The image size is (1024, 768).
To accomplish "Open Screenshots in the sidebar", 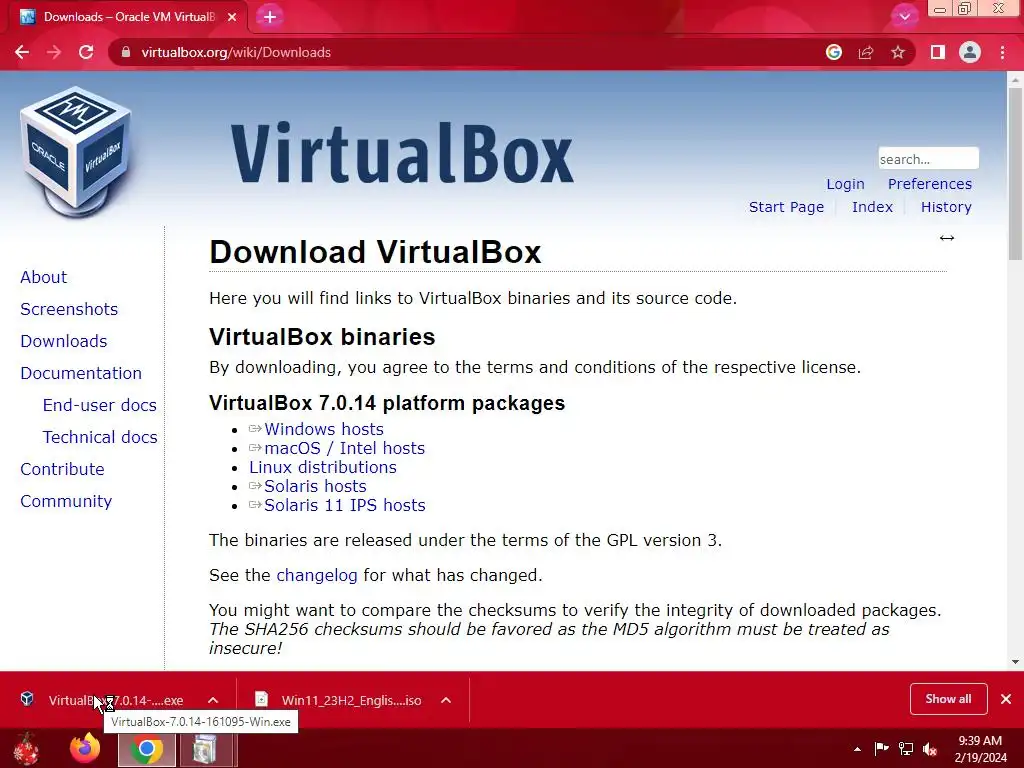I will (x=69, y=309).
